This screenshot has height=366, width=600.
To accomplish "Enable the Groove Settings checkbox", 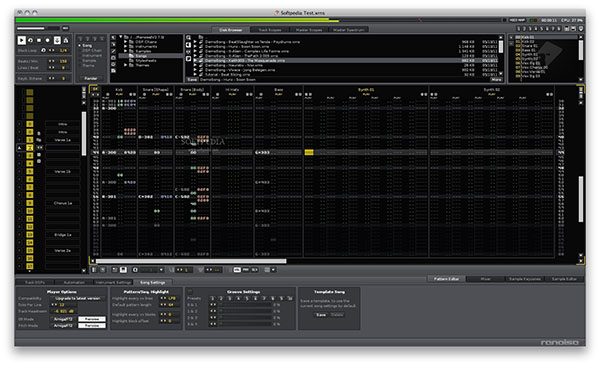I will (190, 292).
